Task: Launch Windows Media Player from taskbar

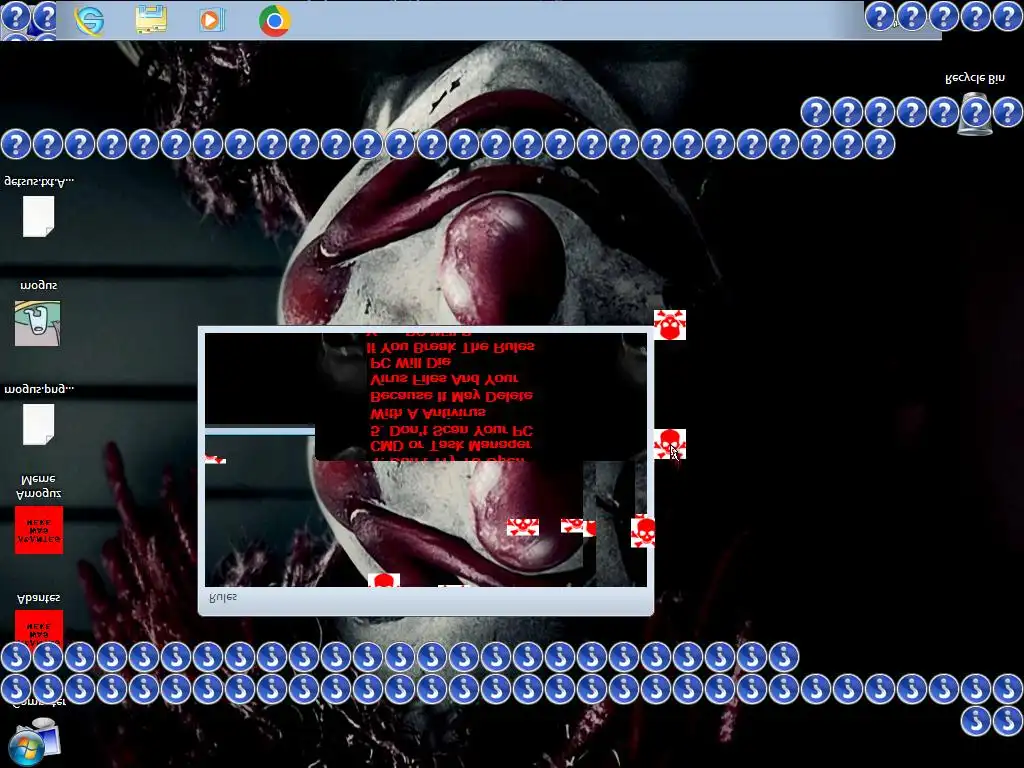Action: click(212, 20)
